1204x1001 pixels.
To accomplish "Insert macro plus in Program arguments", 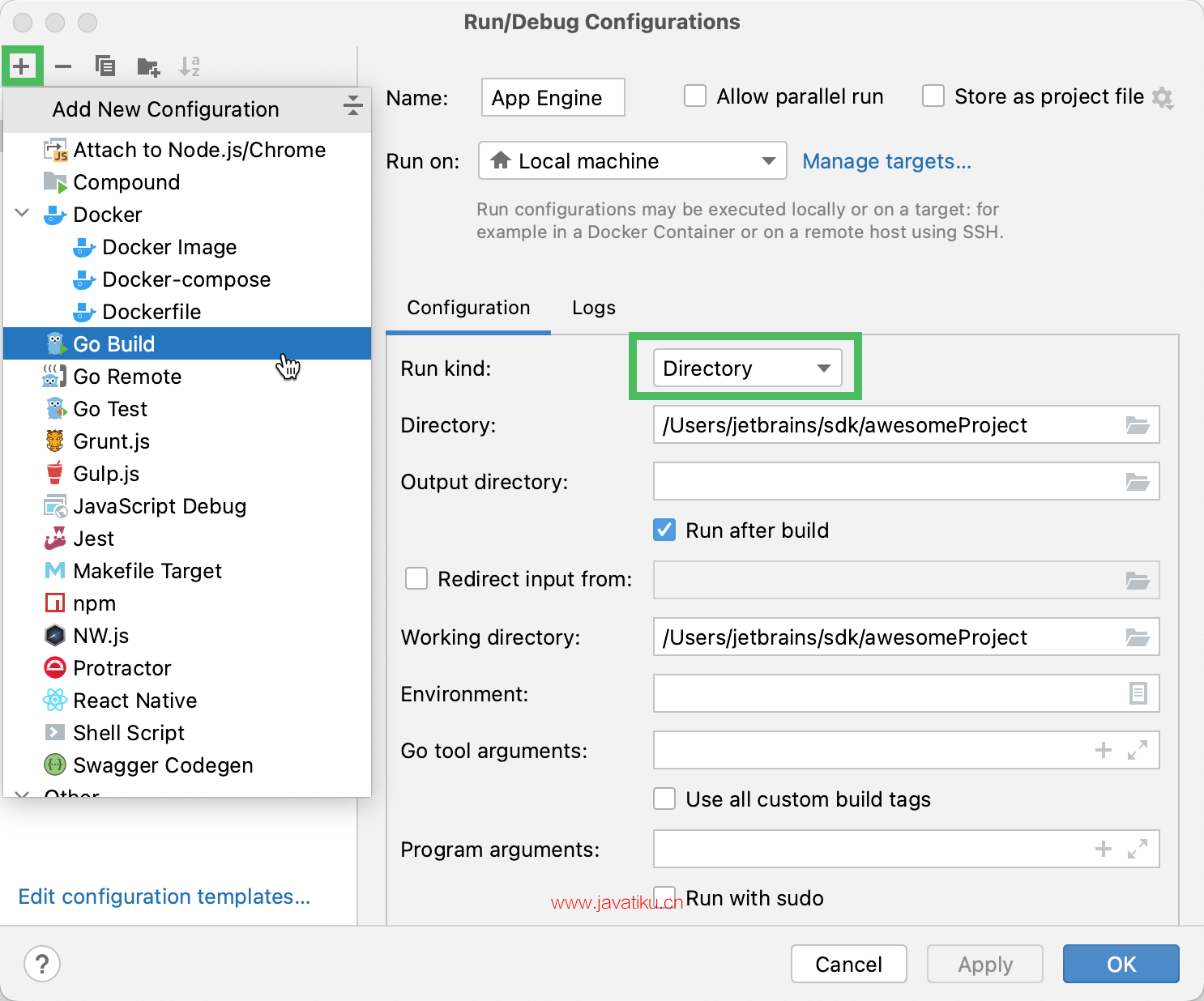I will [x=1103, y=849].
